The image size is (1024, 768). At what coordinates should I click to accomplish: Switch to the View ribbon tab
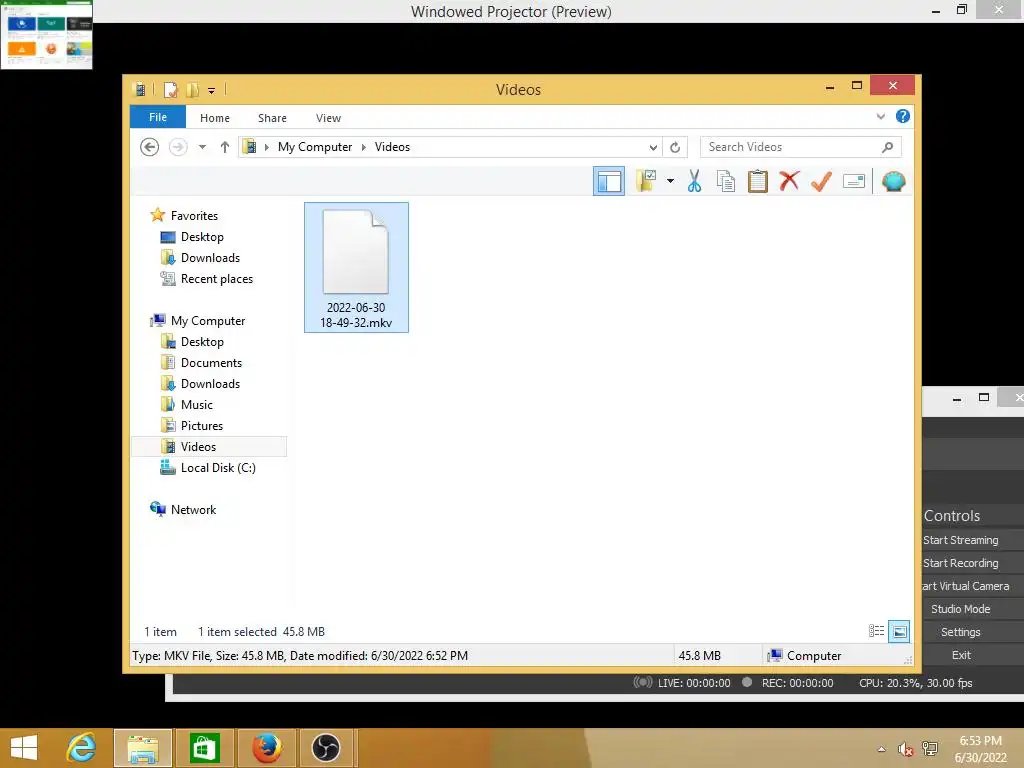coord(328,118)
